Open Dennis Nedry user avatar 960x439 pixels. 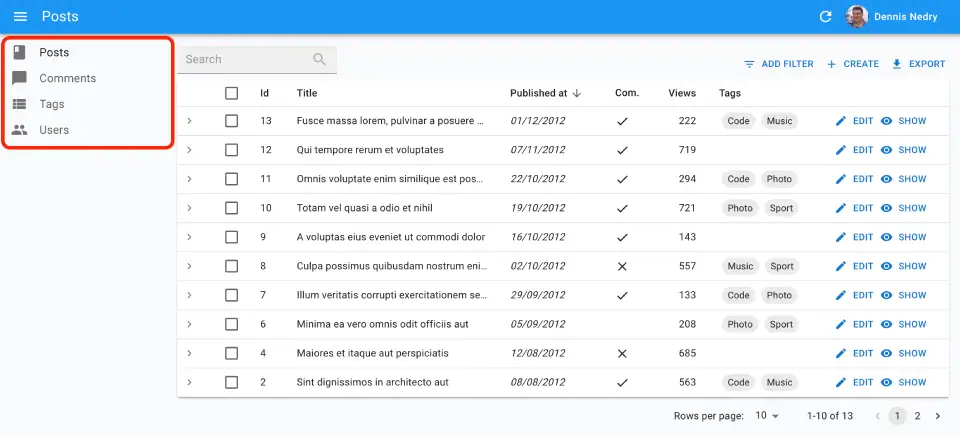(x=857, y=17)
